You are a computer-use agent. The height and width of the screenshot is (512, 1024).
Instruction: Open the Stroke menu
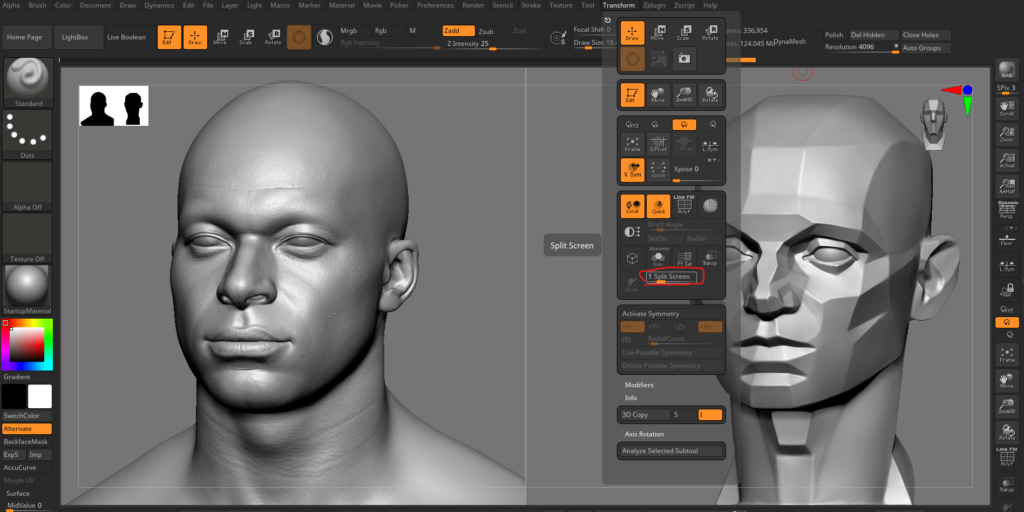(x=530, y=5)
